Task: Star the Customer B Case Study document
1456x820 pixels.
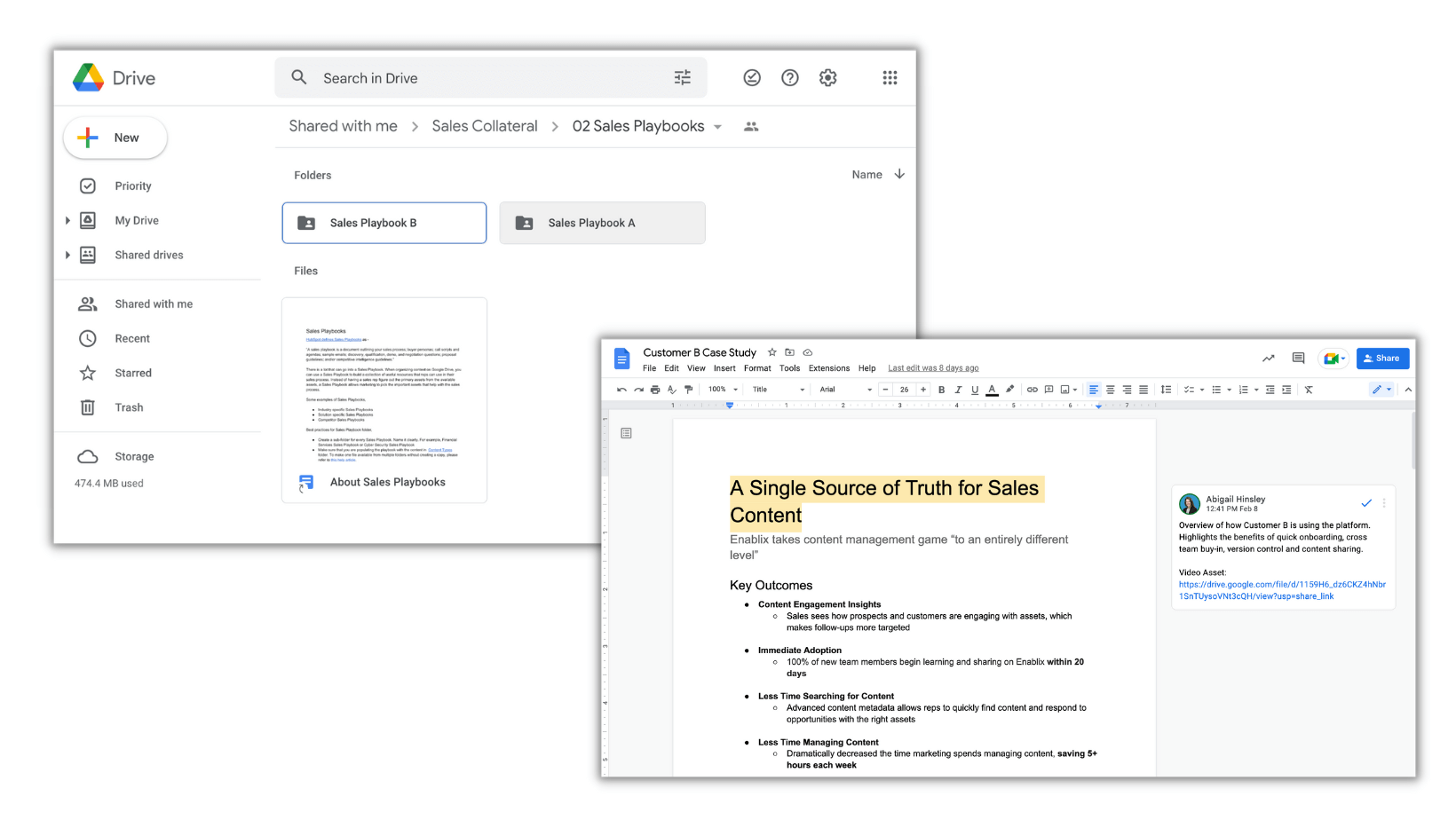Action: tap(772, 352)
